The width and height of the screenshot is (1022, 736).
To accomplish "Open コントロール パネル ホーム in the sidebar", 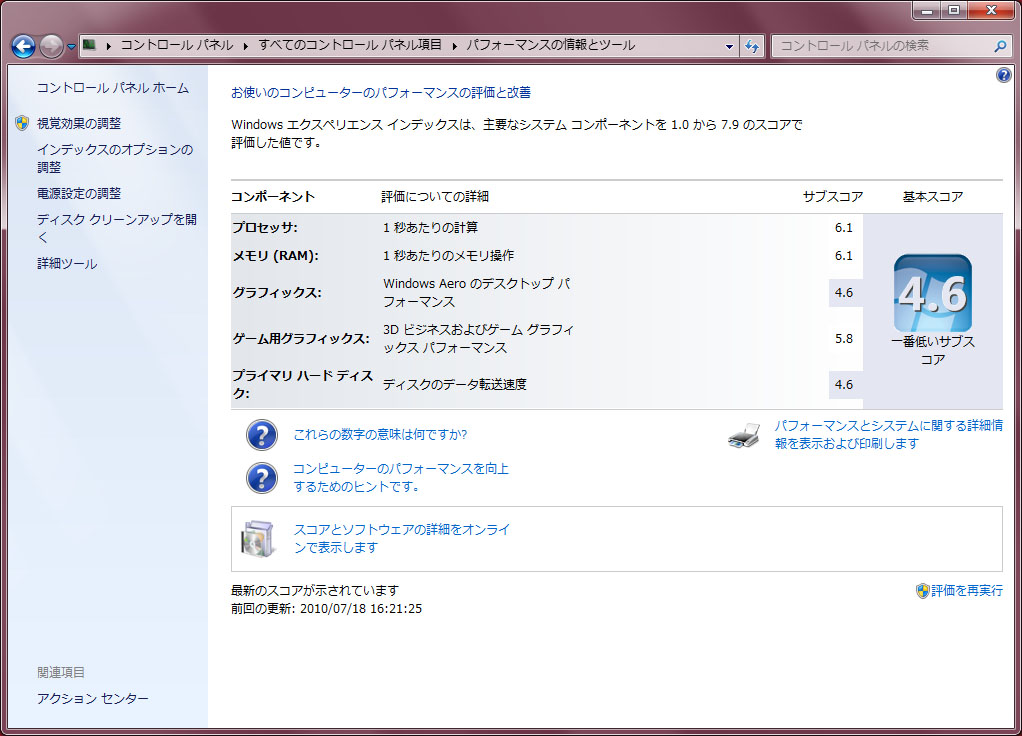I will (x=113, y=88).
